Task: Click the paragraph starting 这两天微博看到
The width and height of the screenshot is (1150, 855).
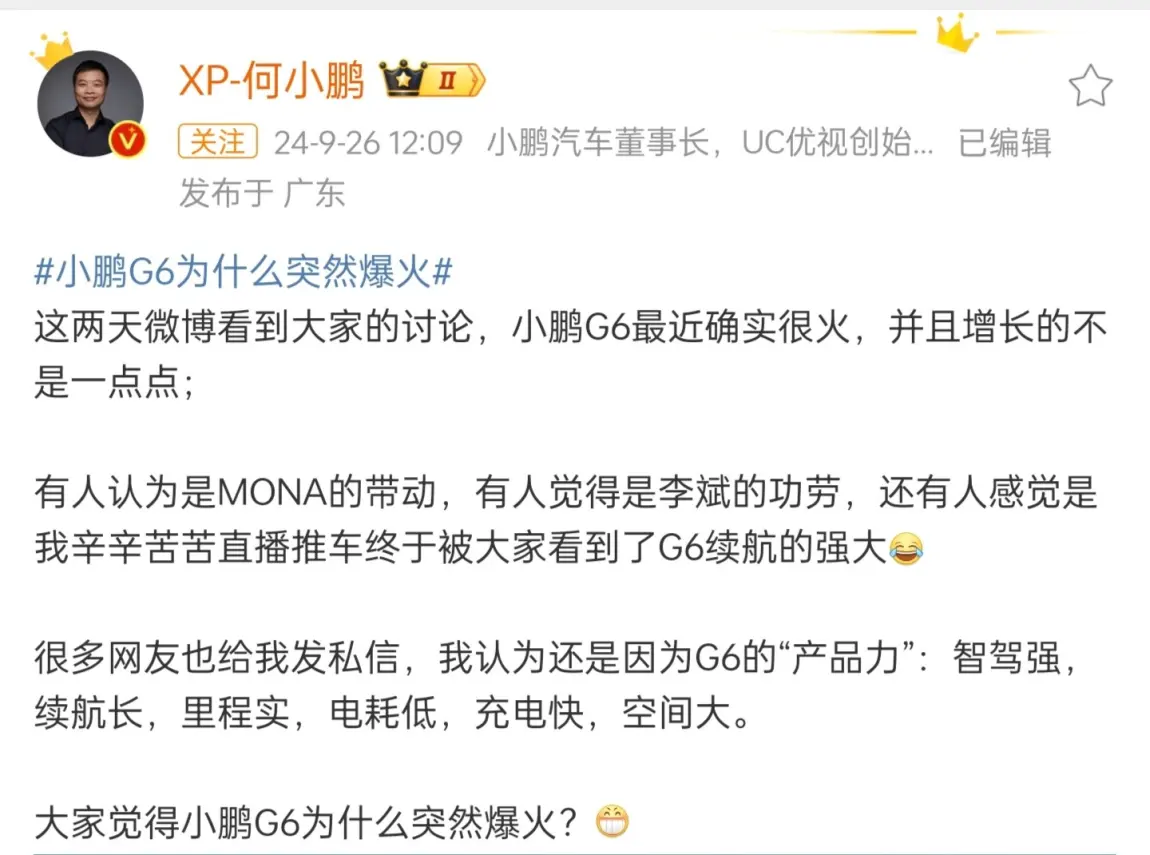Action: pos(571,354)
